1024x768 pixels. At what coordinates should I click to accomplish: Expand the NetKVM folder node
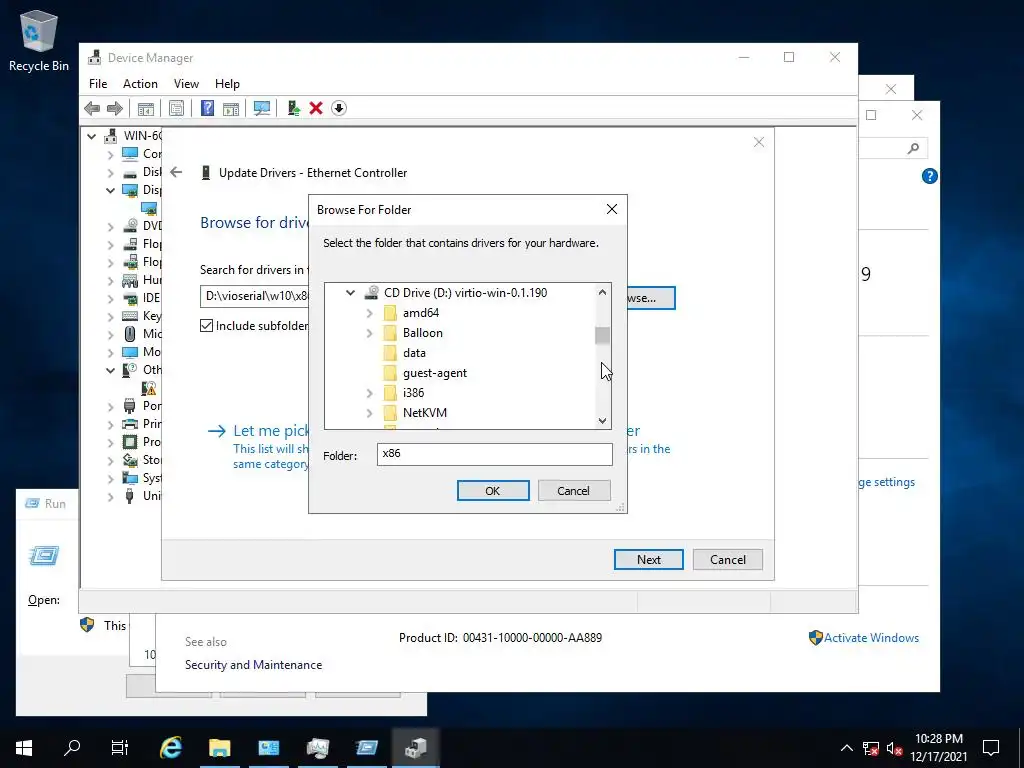[370, 413]
